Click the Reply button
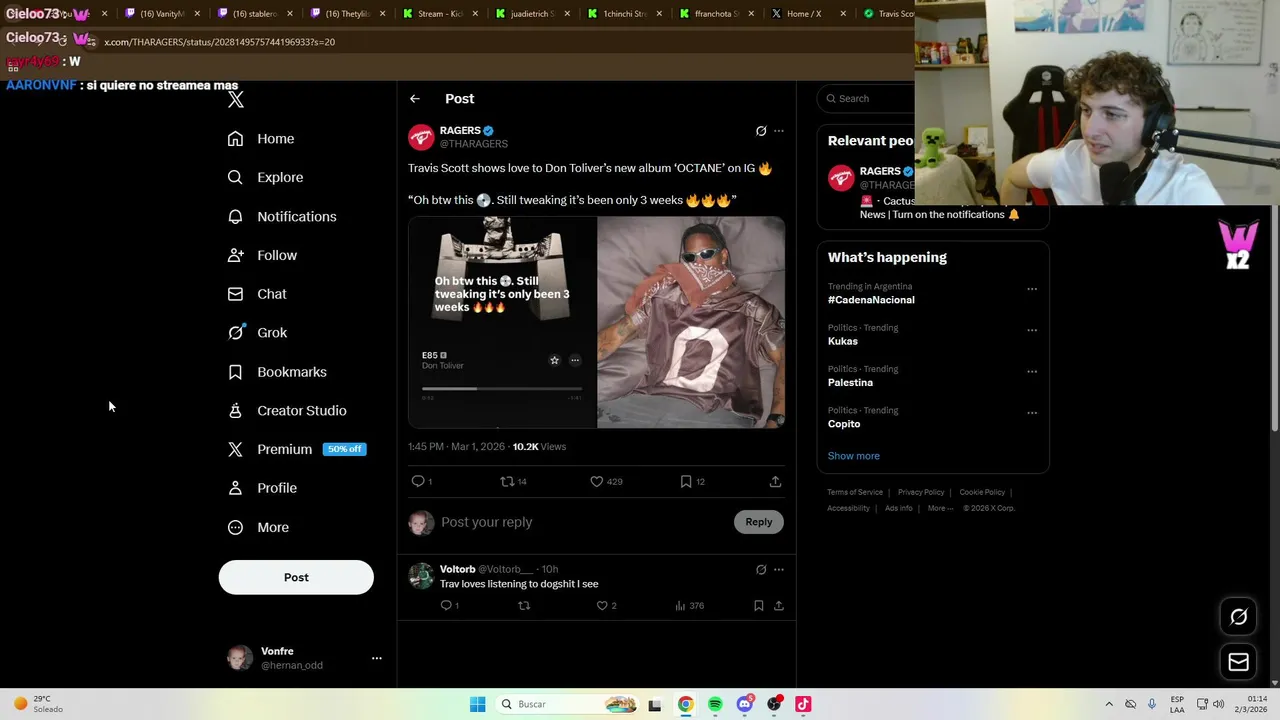Image resolution: width=1280 pixels, height=720 pixels. (x=759, y=522)
